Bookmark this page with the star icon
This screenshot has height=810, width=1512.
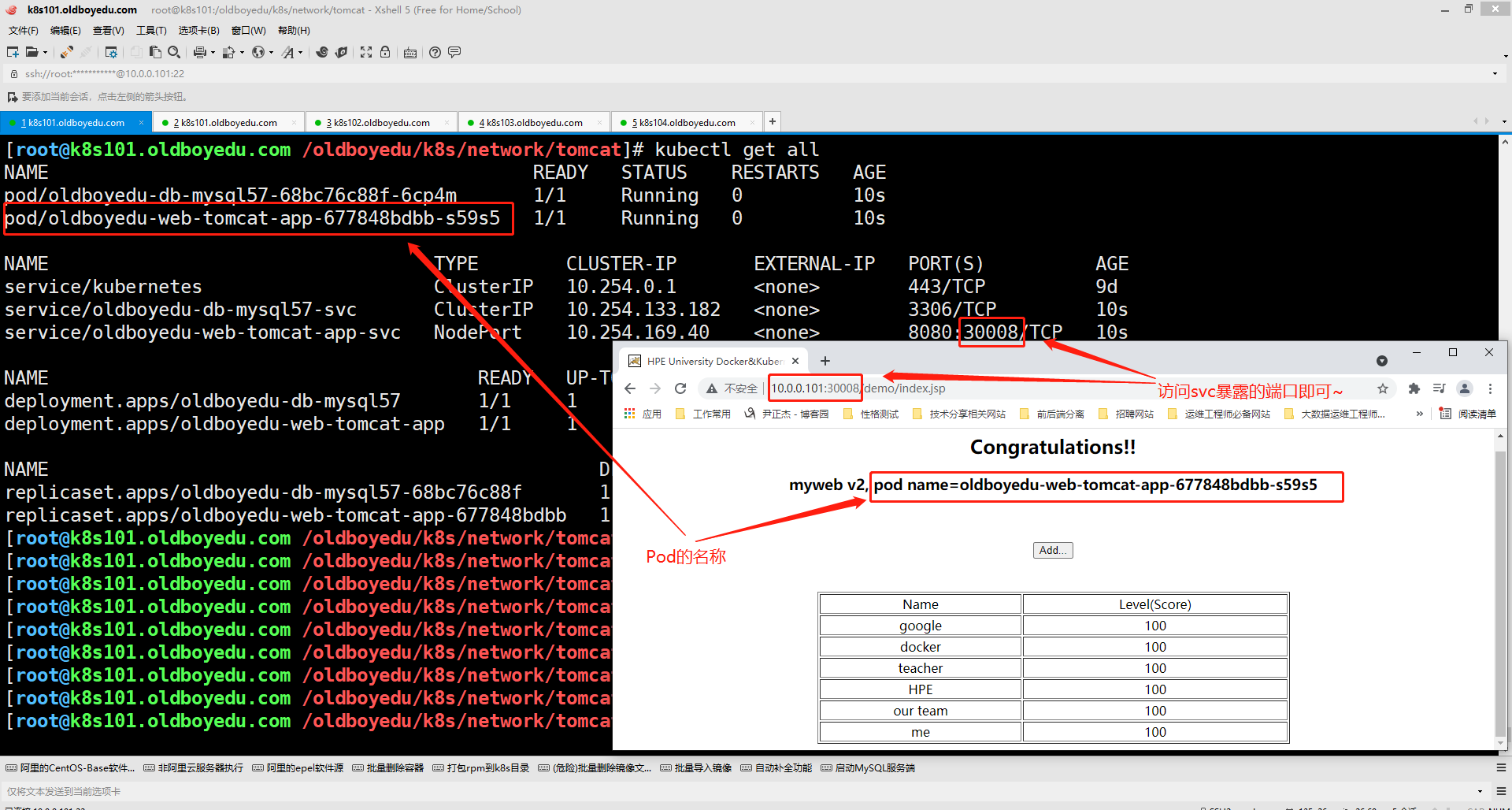pyautogui.click(x=1383, y=388)
